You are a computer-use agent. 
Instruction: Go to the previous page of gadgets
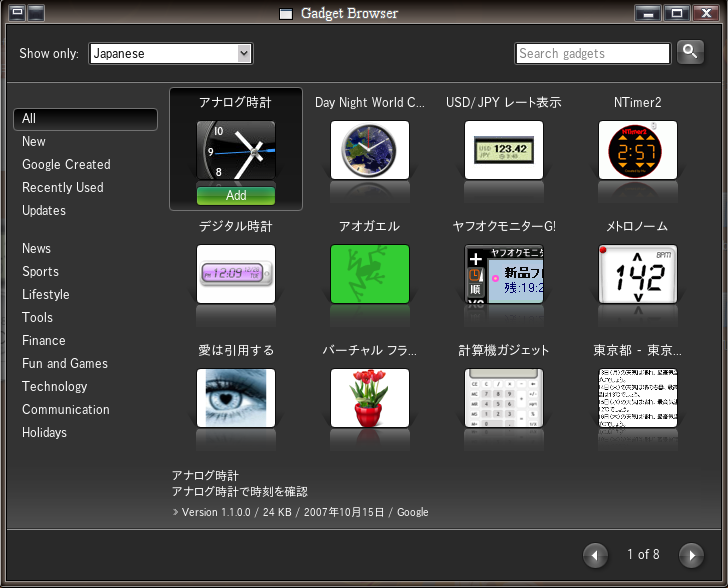coord(596,555)
